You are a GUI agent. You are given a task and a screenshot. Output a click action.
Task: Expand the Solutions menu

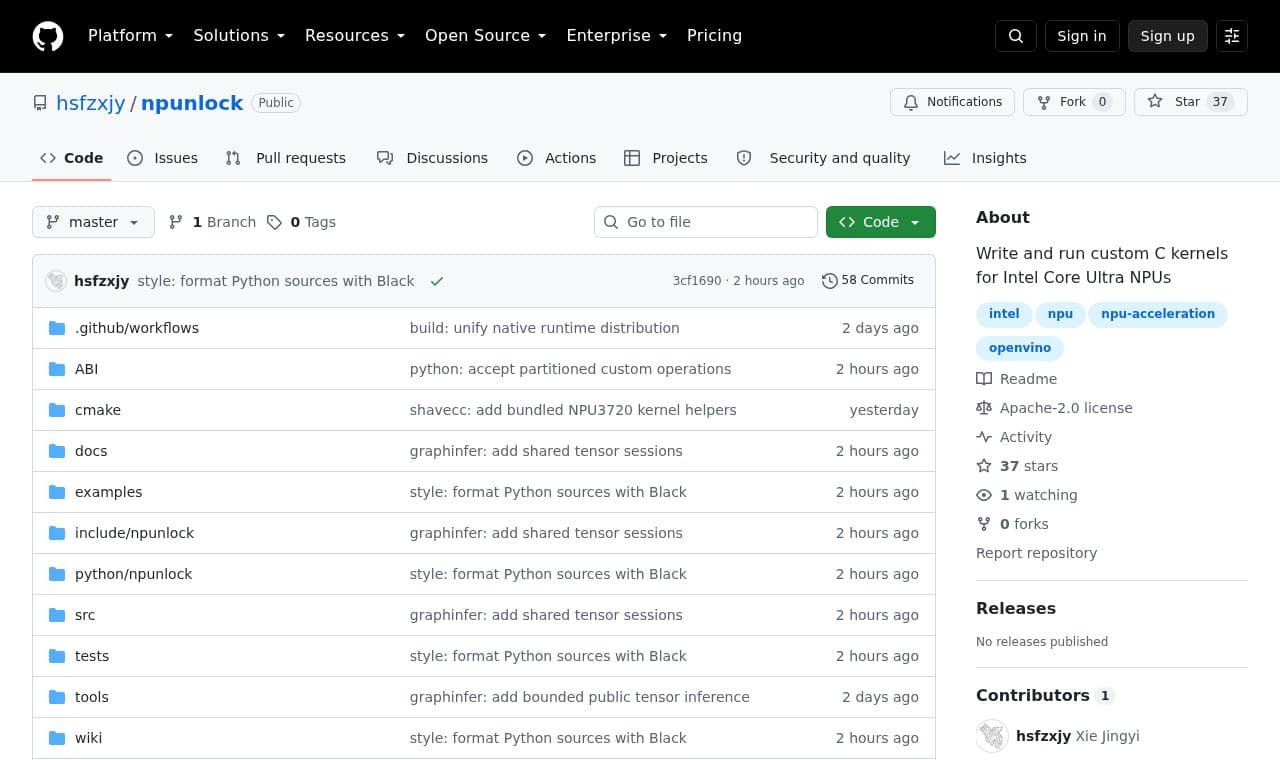[239, 36]
